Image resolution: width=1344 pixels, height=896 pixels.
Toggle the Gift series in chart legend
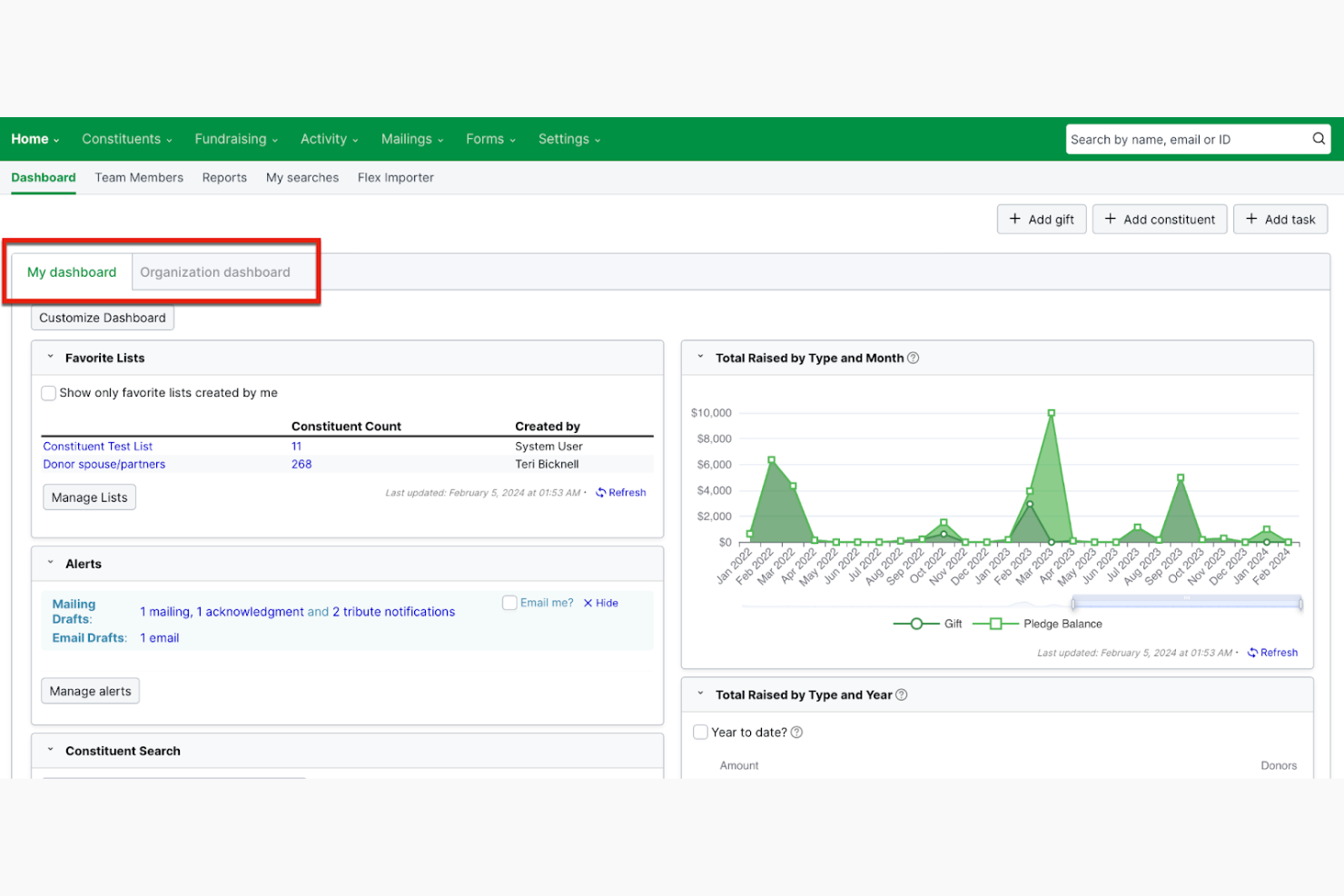tap(927, 624)
